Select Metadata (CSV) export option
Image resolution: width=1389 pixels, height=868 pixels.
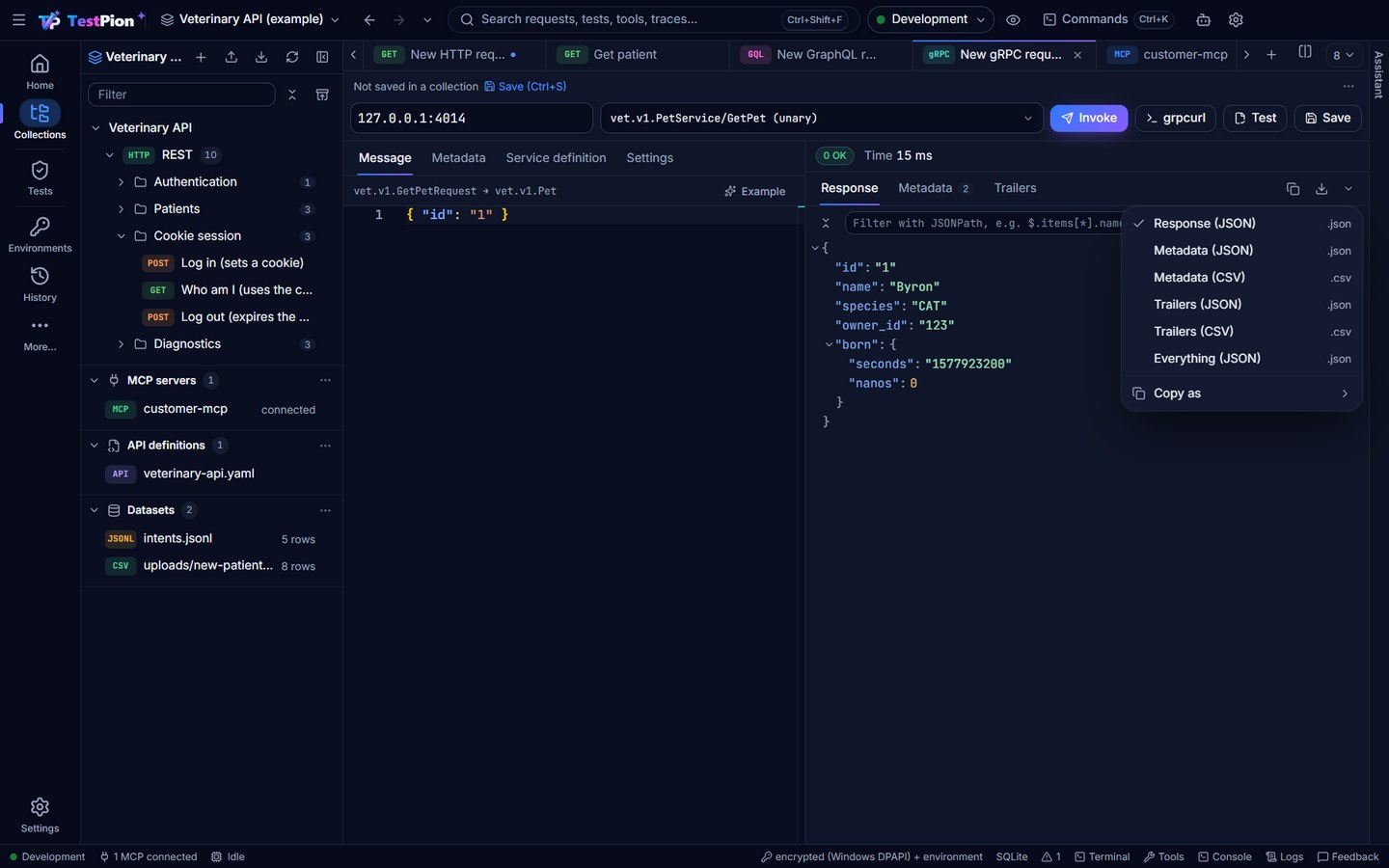coord(1241,277)
